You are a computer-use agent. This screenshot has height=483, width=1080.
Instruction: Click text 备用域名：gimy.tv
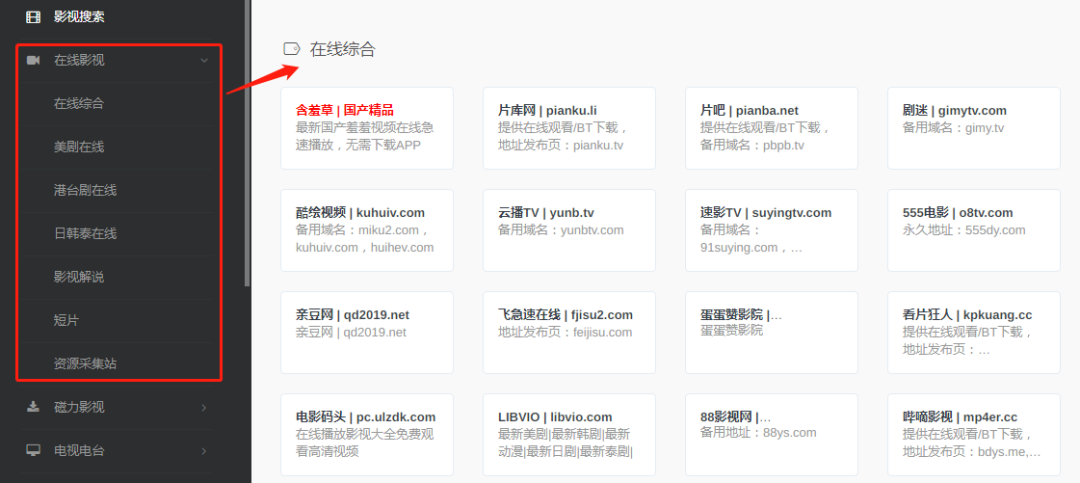tap(953, 128)
